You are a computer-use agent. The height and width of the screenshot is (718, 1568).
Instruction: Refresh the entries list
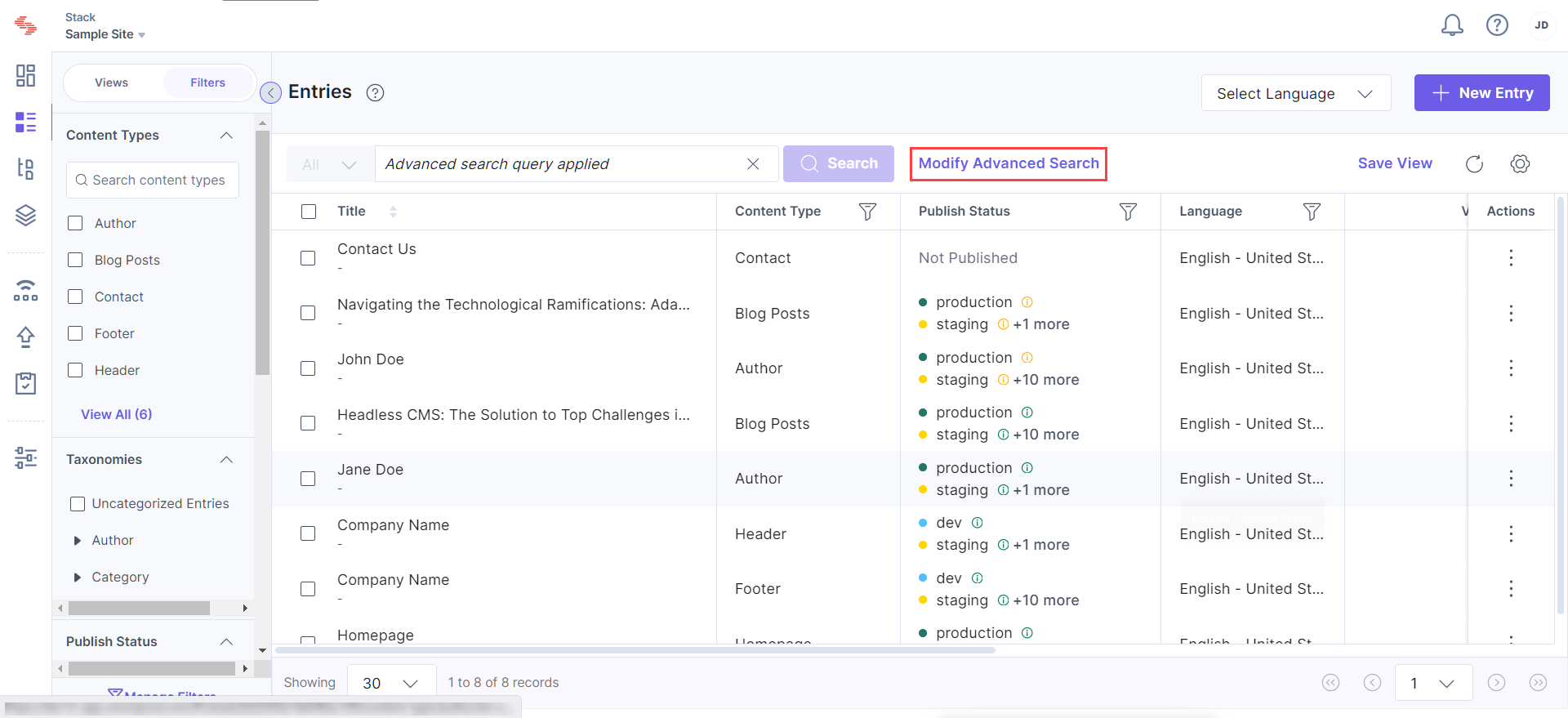1474,164
